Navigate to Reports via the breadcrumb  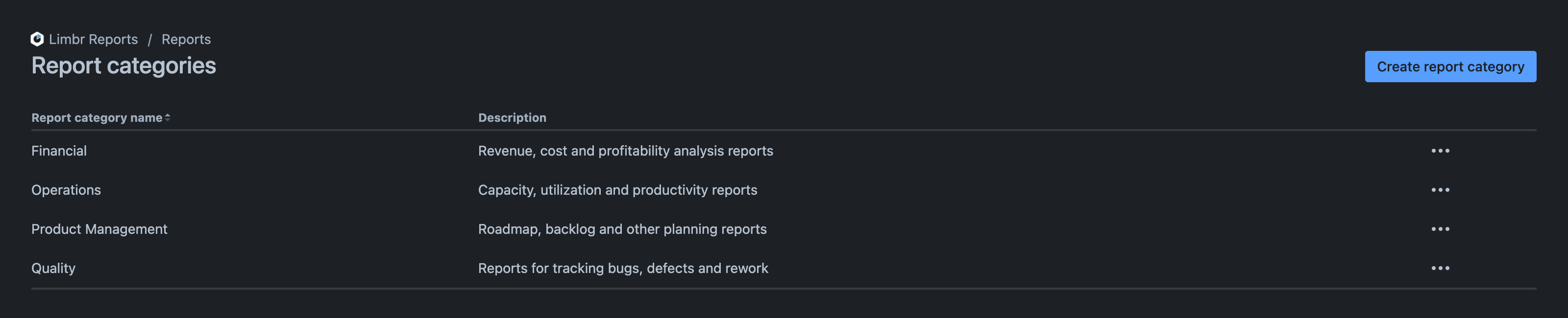186,39
